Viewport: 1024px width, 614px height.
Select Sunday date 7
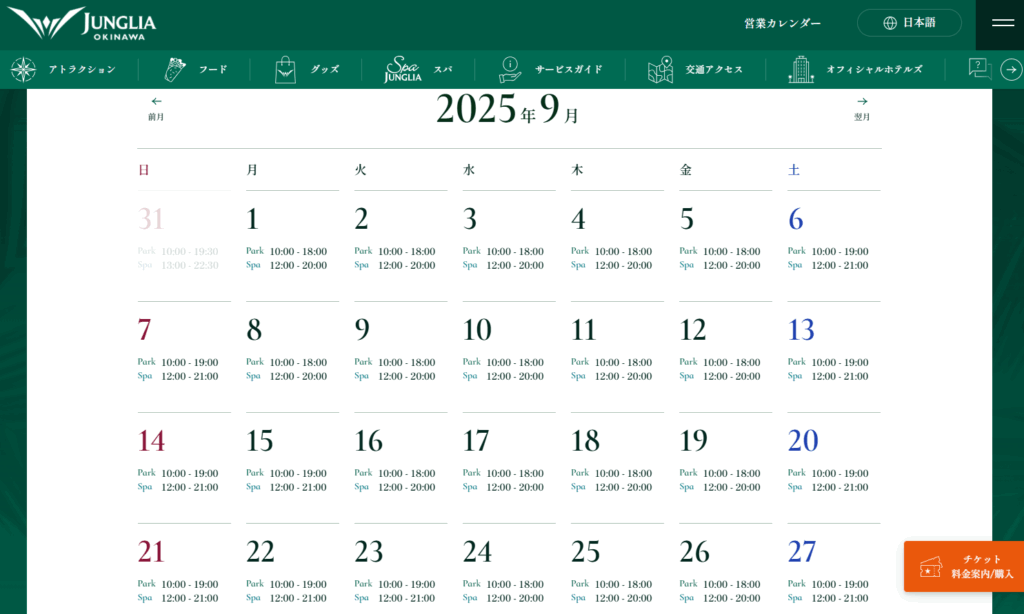click(x=144, y=330)
